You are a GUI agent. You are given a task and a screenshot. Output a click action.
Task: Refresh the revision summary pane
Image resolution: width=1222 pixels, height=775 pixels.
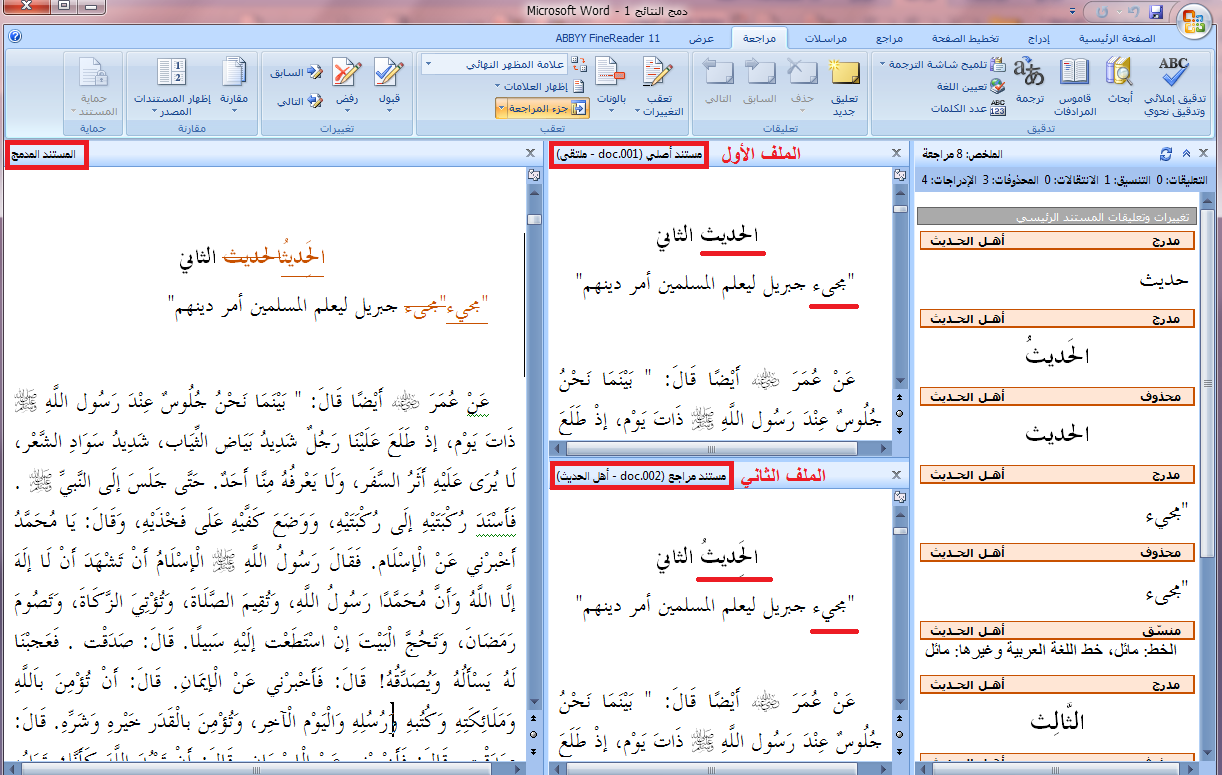click(1165, 154)
